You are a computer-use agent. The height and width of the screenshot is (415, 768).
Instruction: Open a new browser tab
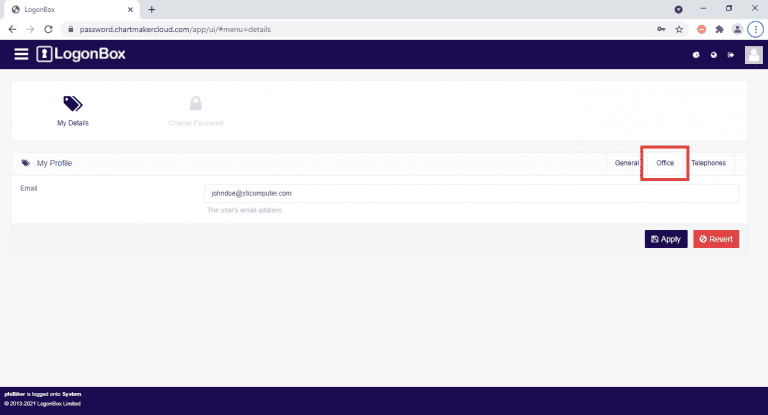tap(152, 9)
